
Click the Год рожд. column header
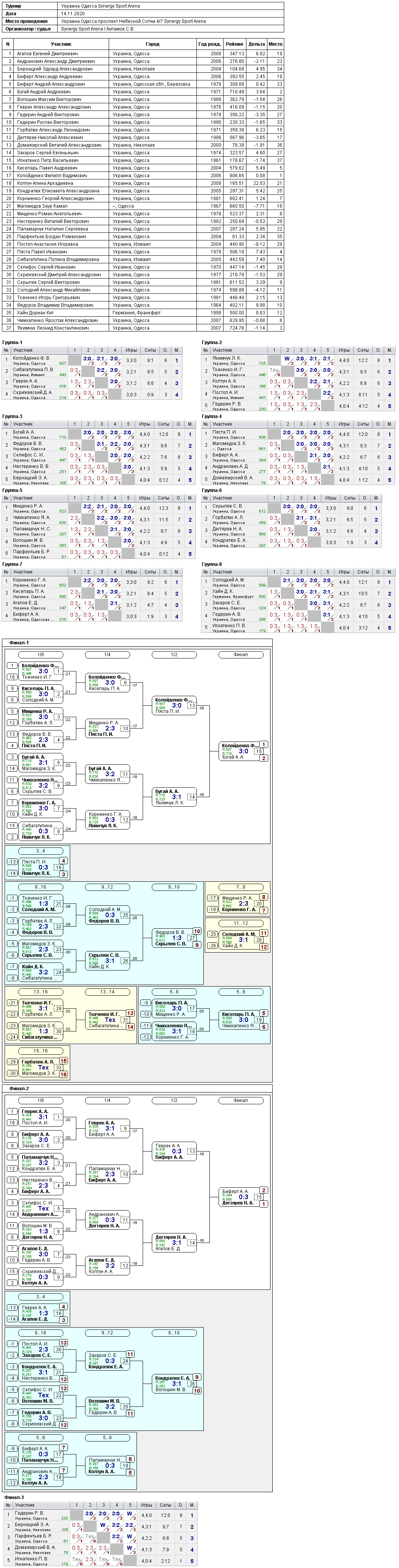point(210,45)
